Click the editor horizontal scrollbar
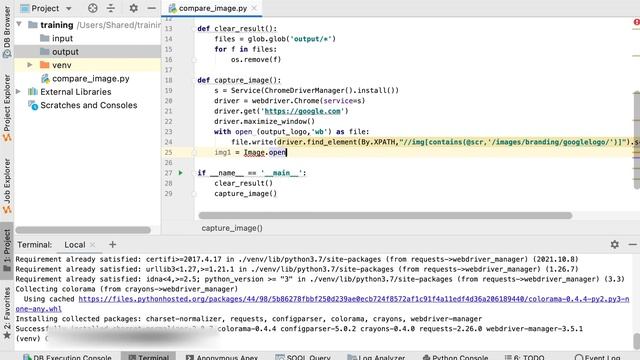 385,216
